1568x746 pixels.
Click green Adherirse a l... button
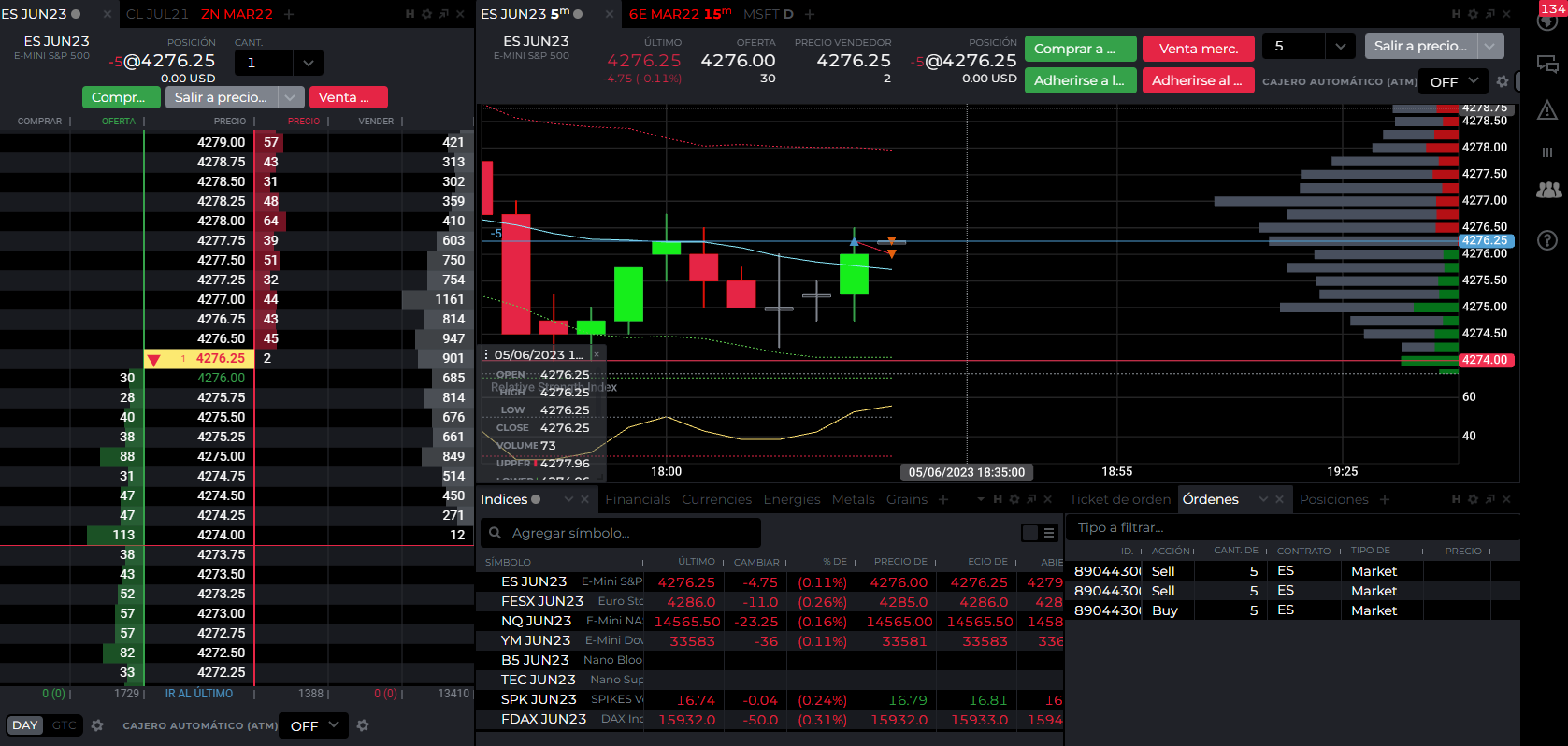1081,80
